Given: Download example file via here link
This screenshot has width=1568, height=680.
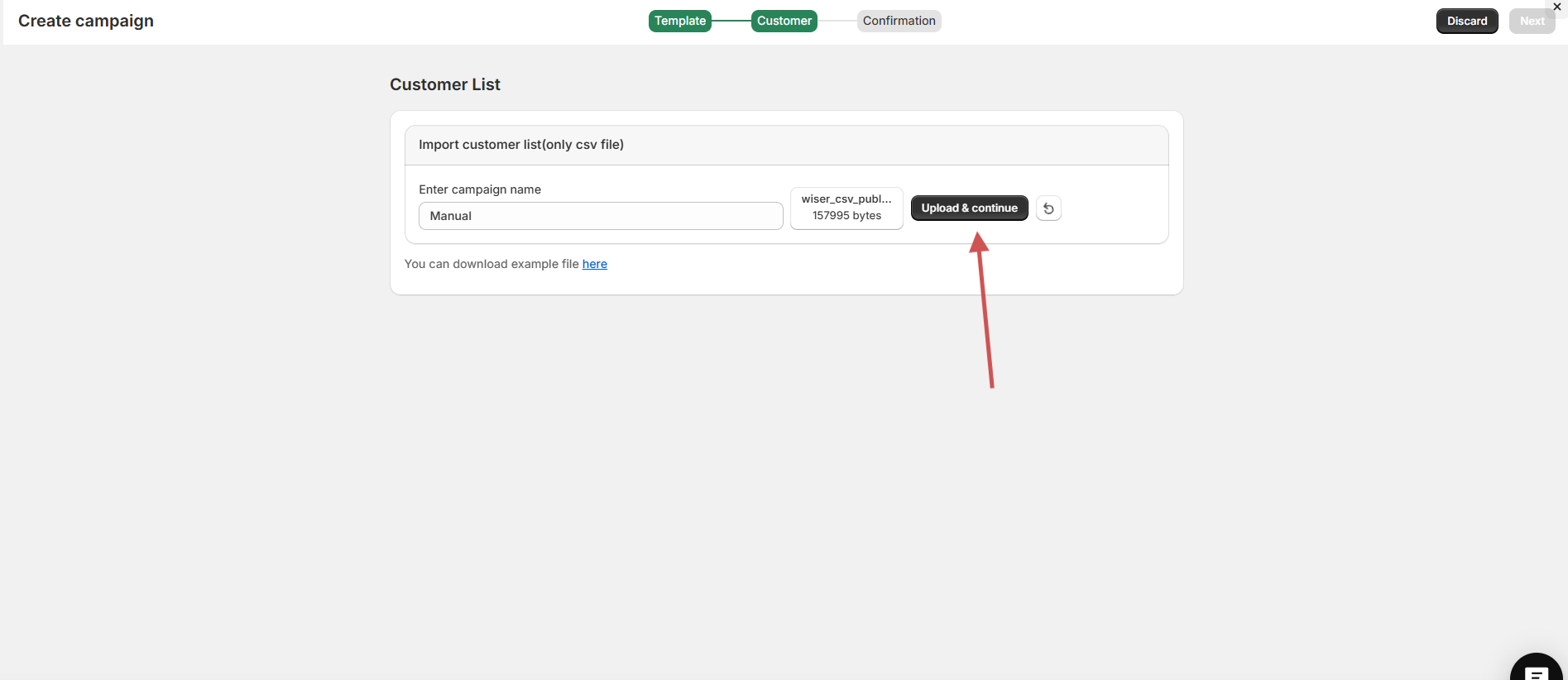Looking at the screenshot, I should tap(594, 264).
